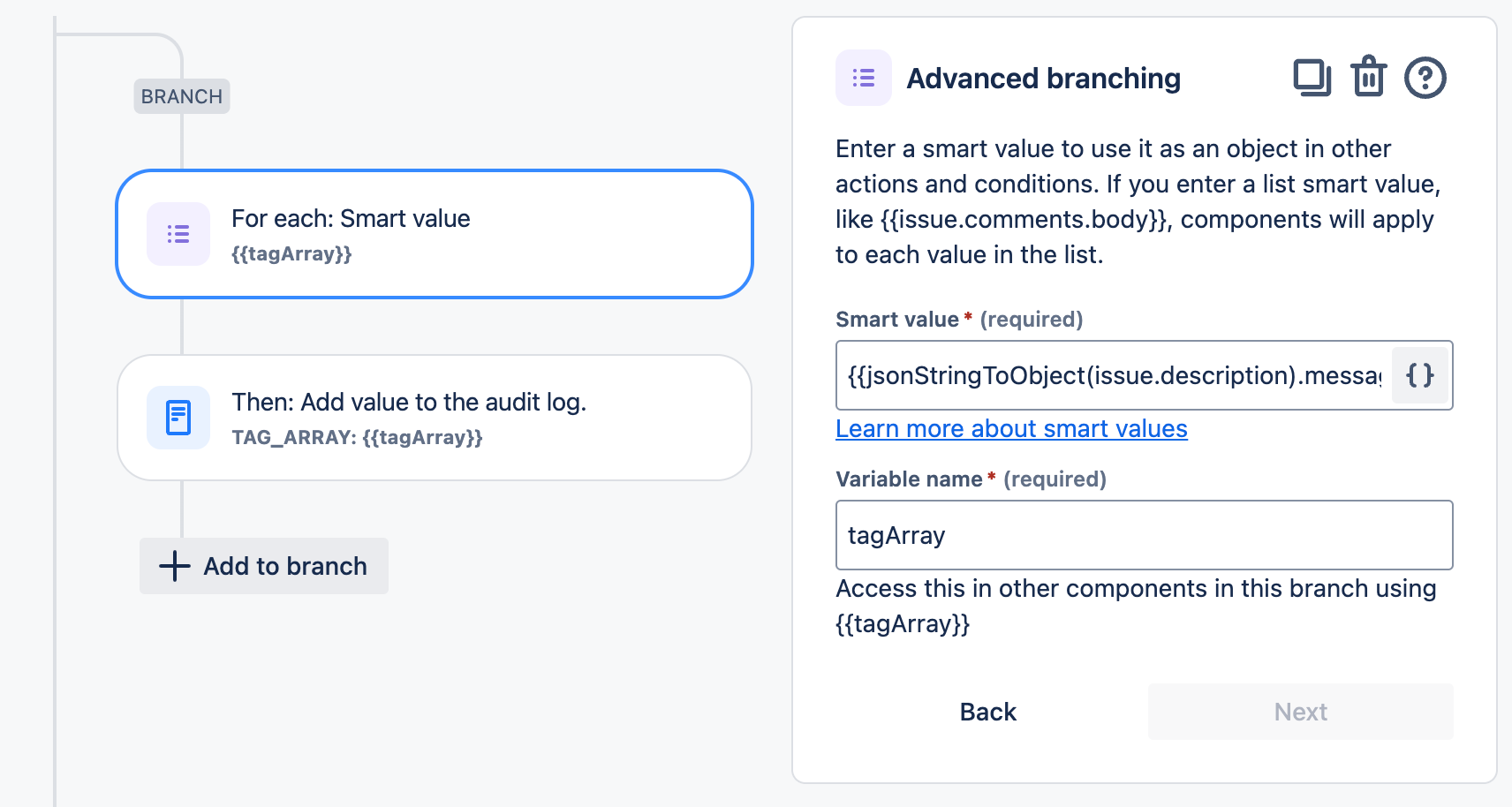Image resolution: width=1512 pixels, height=807 pixels.
Task: Select the For each Smart value branch icon
Action: pyautogui.click(x=178, y=233)
